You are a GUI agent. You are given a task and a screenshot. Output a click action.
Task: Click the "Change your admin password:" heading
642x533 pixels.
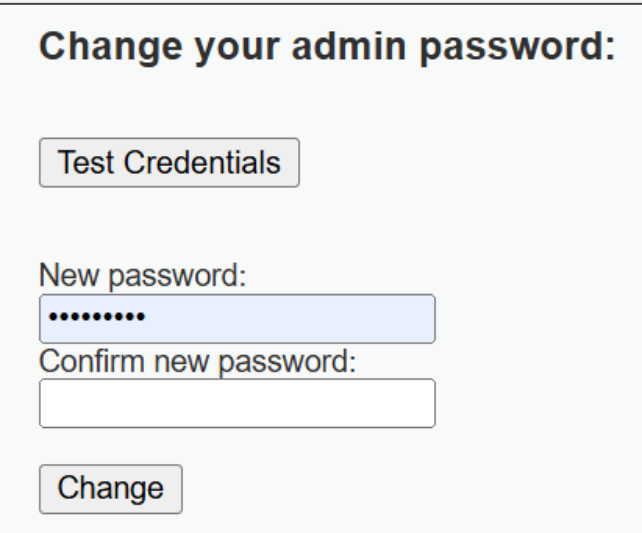[x=325, y=47]
